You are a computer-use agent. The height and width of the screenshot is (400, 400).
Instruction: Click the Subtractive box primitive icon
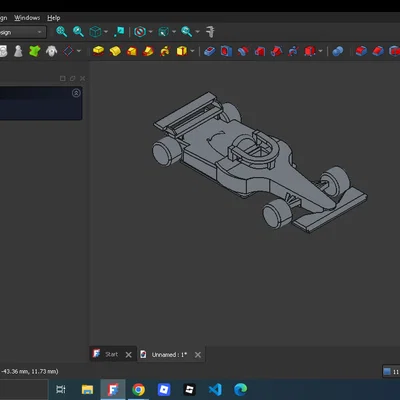pos(310,51)
